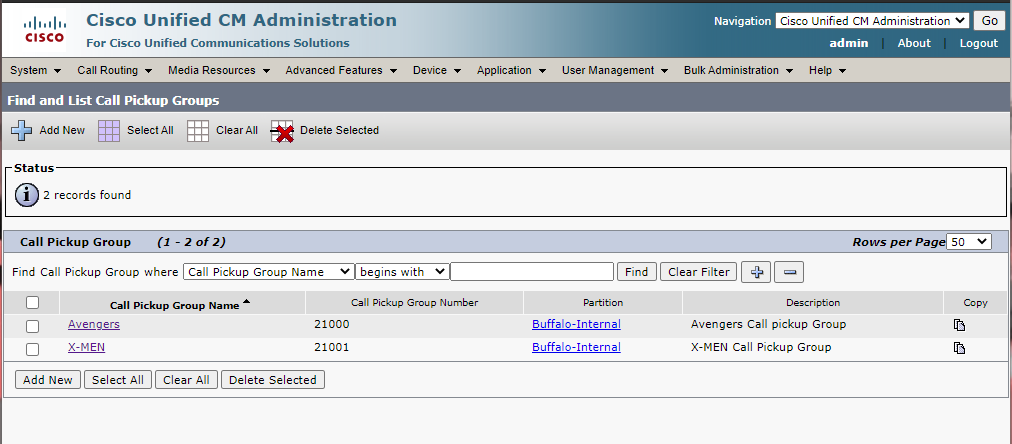Viewport: 1012px width, 444px height.
Task: Click the number 21001 cell
Action: [332, 347]
